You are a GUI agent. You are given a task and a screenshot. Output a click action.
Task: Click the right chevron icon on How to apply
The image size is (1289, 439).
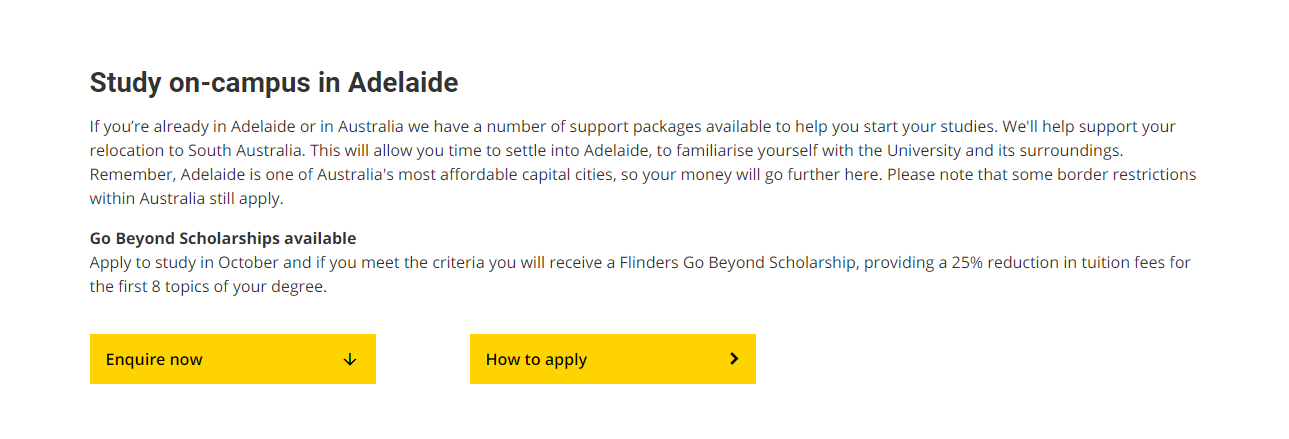point(734,359)
